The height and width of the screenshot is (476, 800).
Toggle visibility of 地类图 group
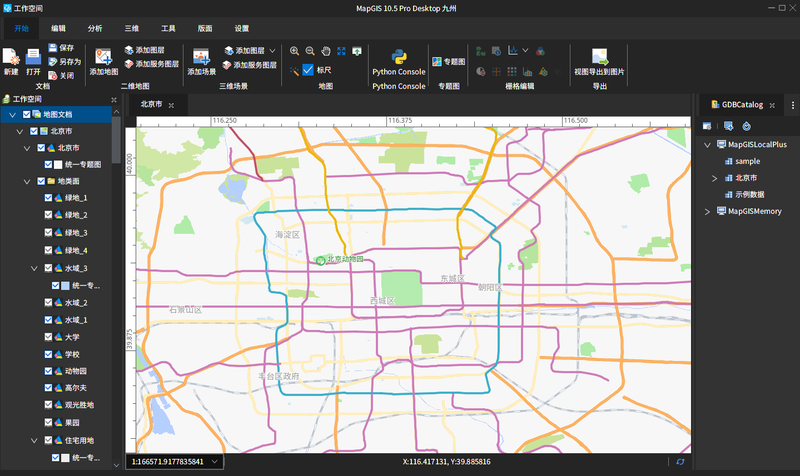coord(41,181)
